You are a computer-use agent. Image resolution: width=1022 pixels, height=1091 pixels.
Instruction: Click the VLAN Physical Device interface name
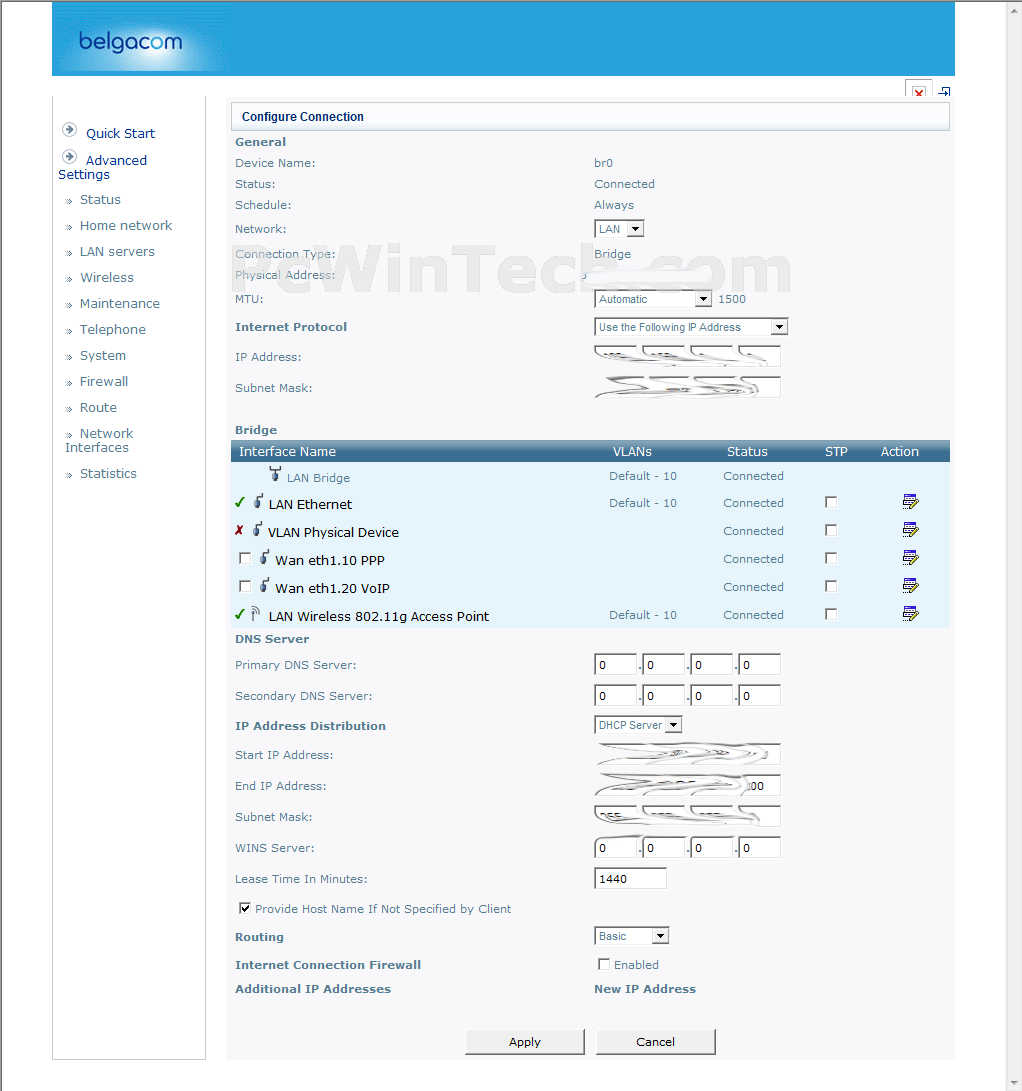333,532
